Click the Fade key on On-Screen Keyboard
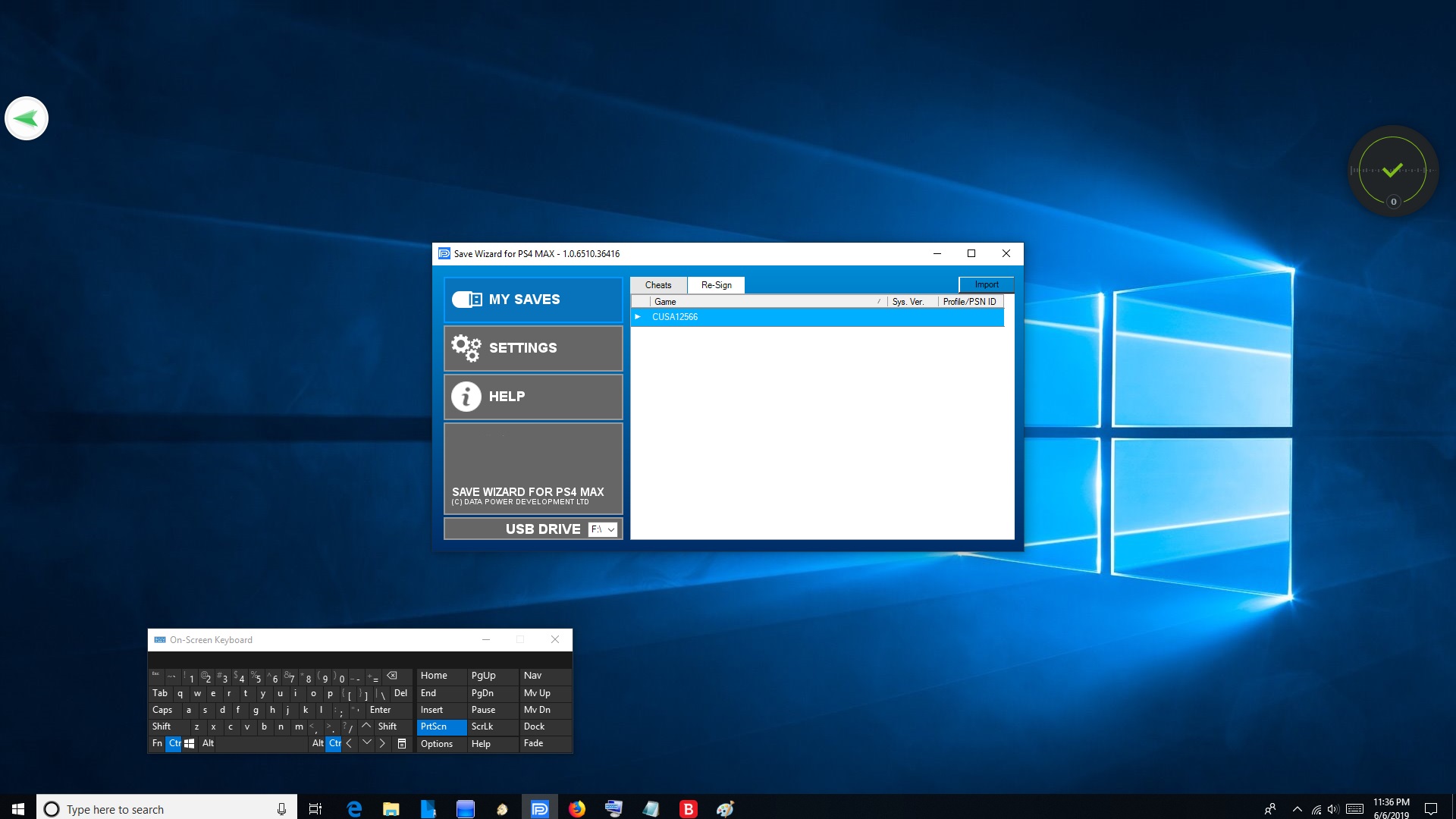The image size is (1456, 819). click(544, 743)
